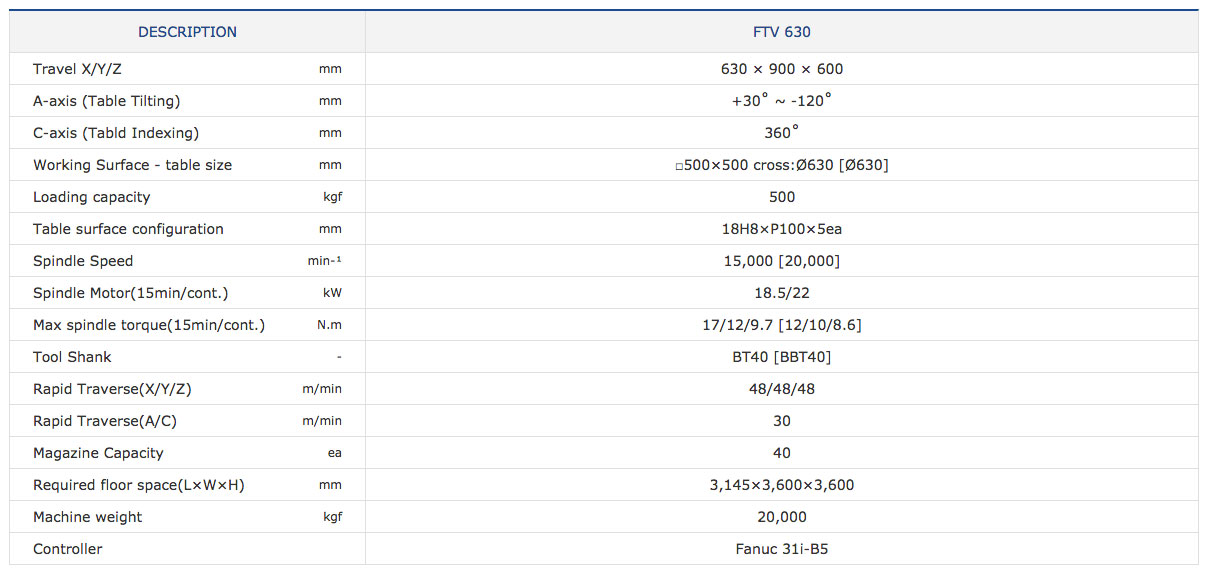This screenshot has height=577, width=1208.
Task: Select the Spindle Motor(15min/cont.) label
Action: pos(130,293)
